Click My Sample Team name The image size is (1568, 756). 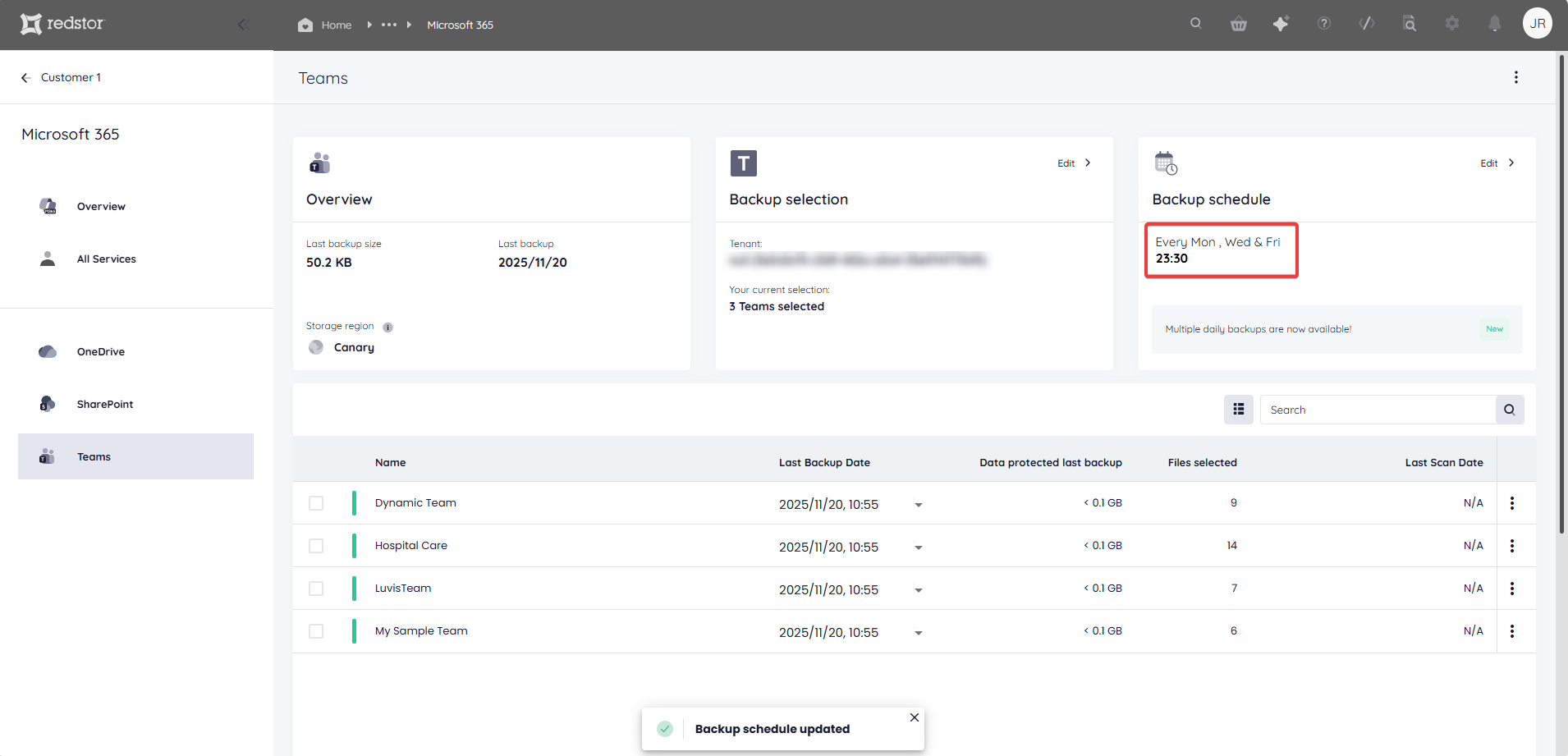(x=421, y=630)
